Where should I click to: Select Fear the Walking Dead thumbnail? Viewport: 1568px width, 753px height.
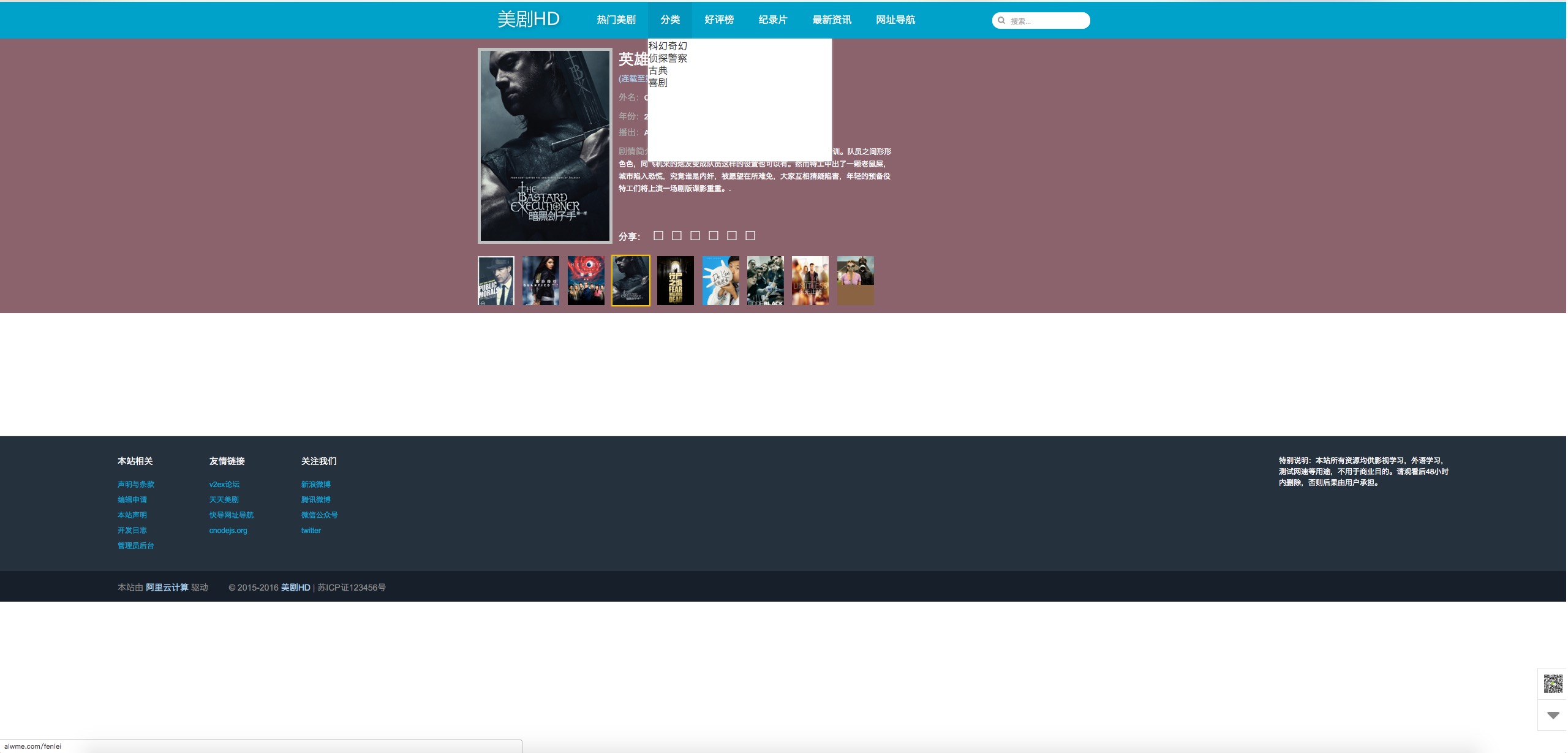[x=676, y=281]
